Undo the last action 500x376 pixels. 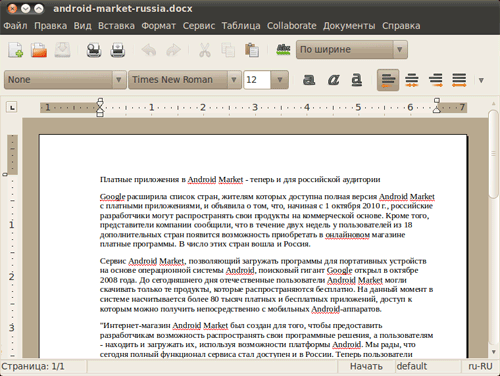[x=149, y=50]
